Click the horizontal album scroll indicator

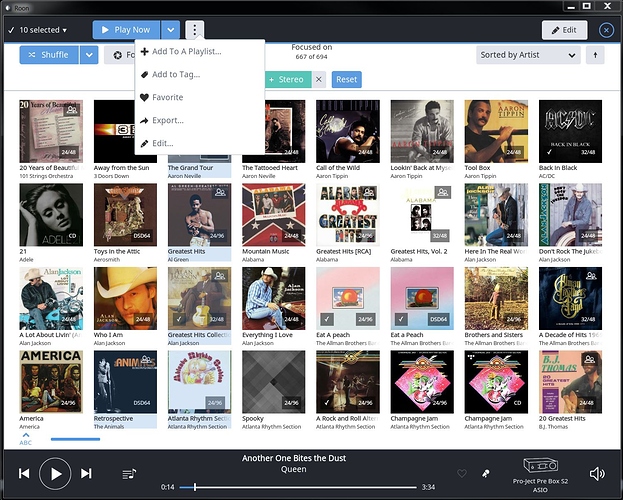(75, 439)
